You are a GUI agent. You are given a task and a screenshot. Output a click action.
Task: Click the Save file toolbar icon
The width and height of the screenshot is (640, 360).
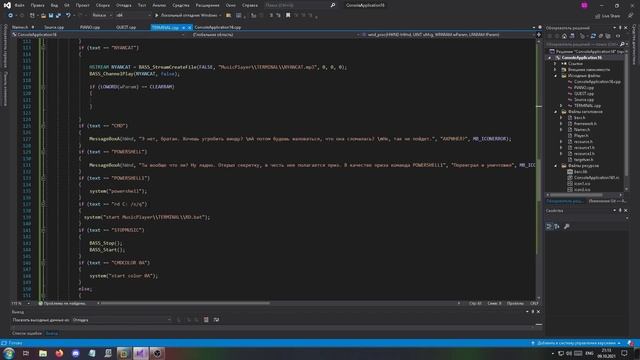[x=51, y=16]
